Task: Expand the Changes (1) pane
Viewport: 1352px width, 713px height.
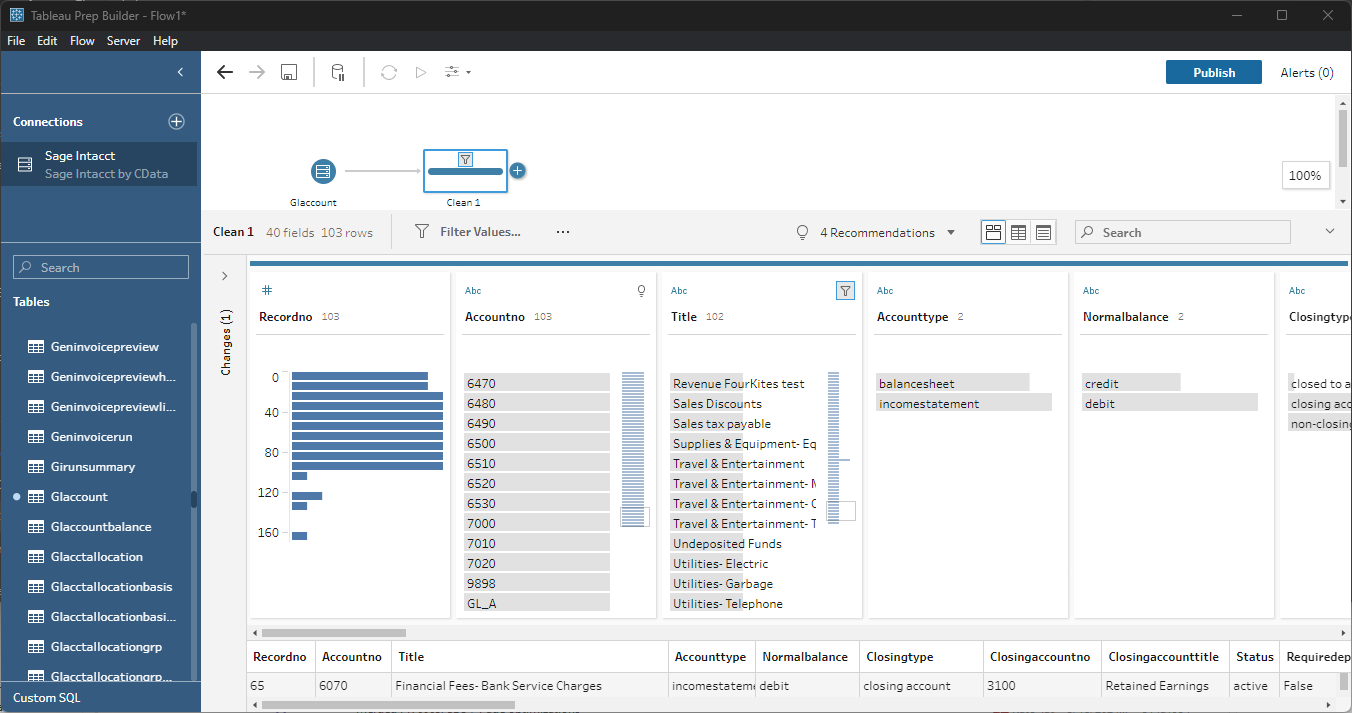Action: click(x=225, y=276)
